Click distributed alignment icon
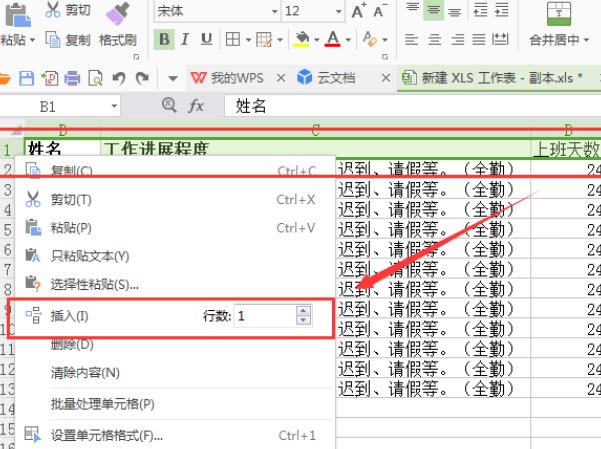Screen dimensions: 601x449 click(x=500, y=39)
